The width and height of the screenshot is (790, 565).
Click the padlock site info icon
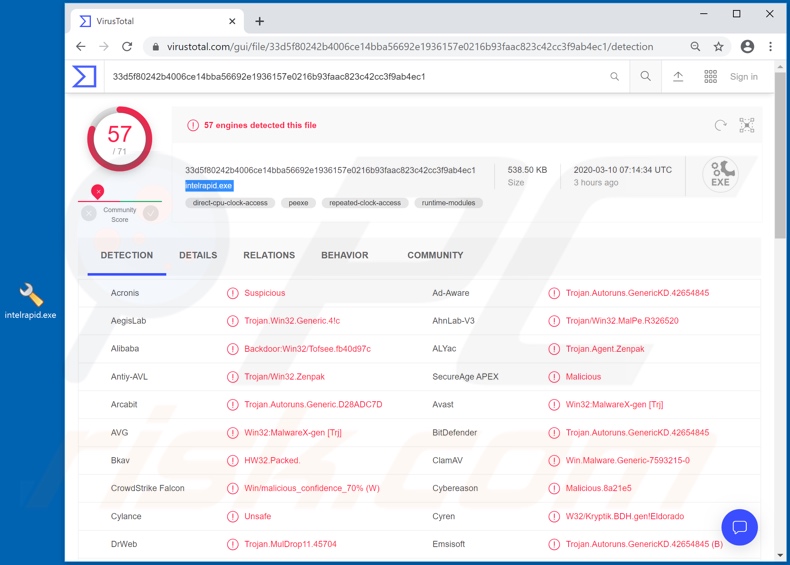(x=156, y=47)
